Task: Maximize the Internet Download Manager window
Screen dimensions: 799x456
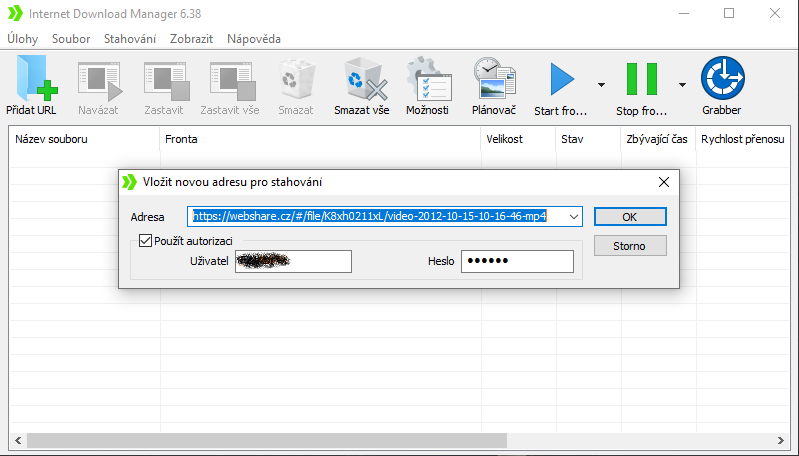Action: point(729,13)
